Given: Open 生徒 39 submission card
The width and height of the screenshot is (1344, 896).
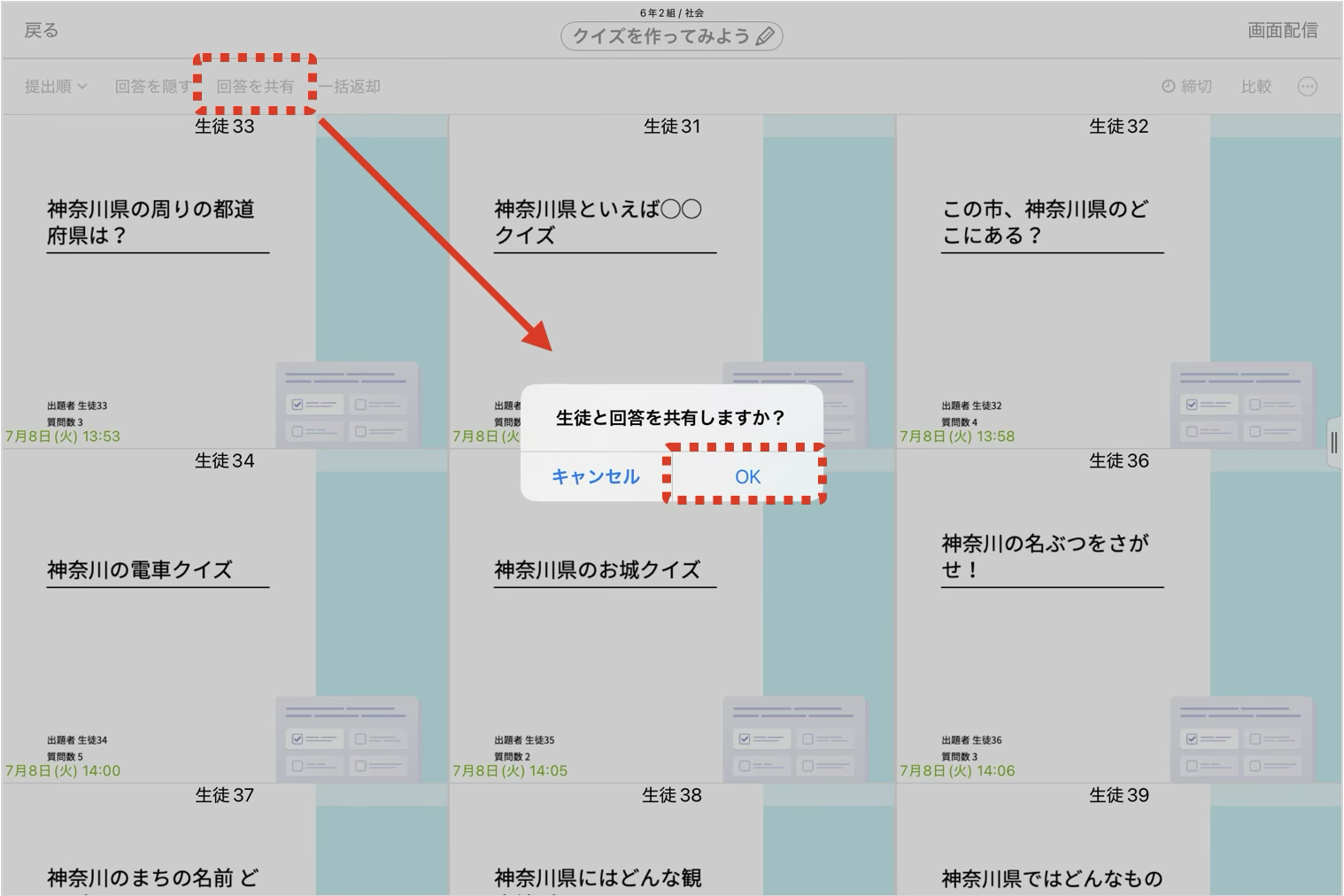Looking at the screenshot, I should pyautogui.click(x=1119, y=839).
